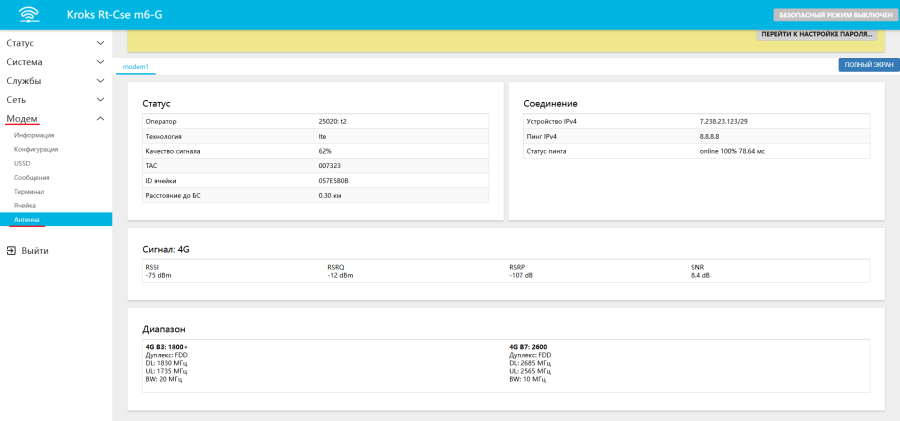Viewport: 900px width, 421px height.
Task: Expand the Сеть section chevron
Action: coord(100,100)
